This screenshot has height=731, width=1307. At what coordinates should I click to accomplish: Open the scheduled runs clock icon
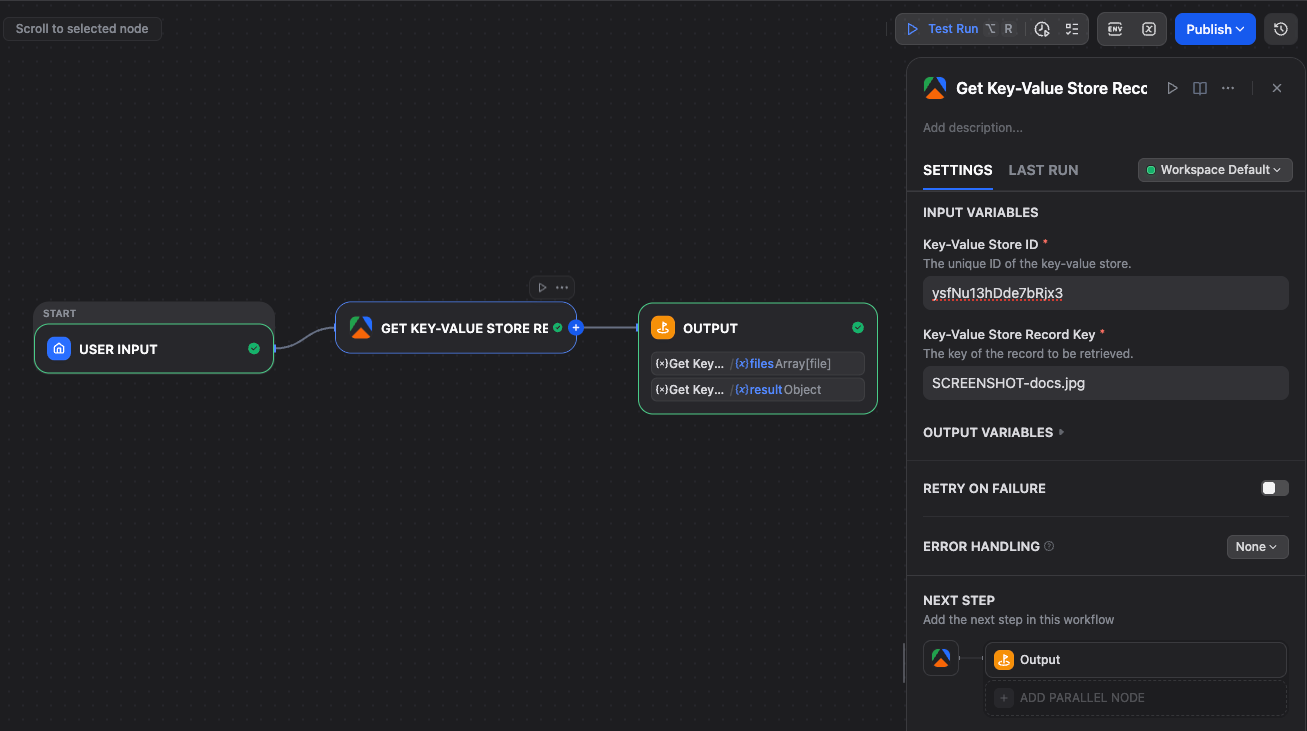pyautogui.click(x=1041, y=29)
